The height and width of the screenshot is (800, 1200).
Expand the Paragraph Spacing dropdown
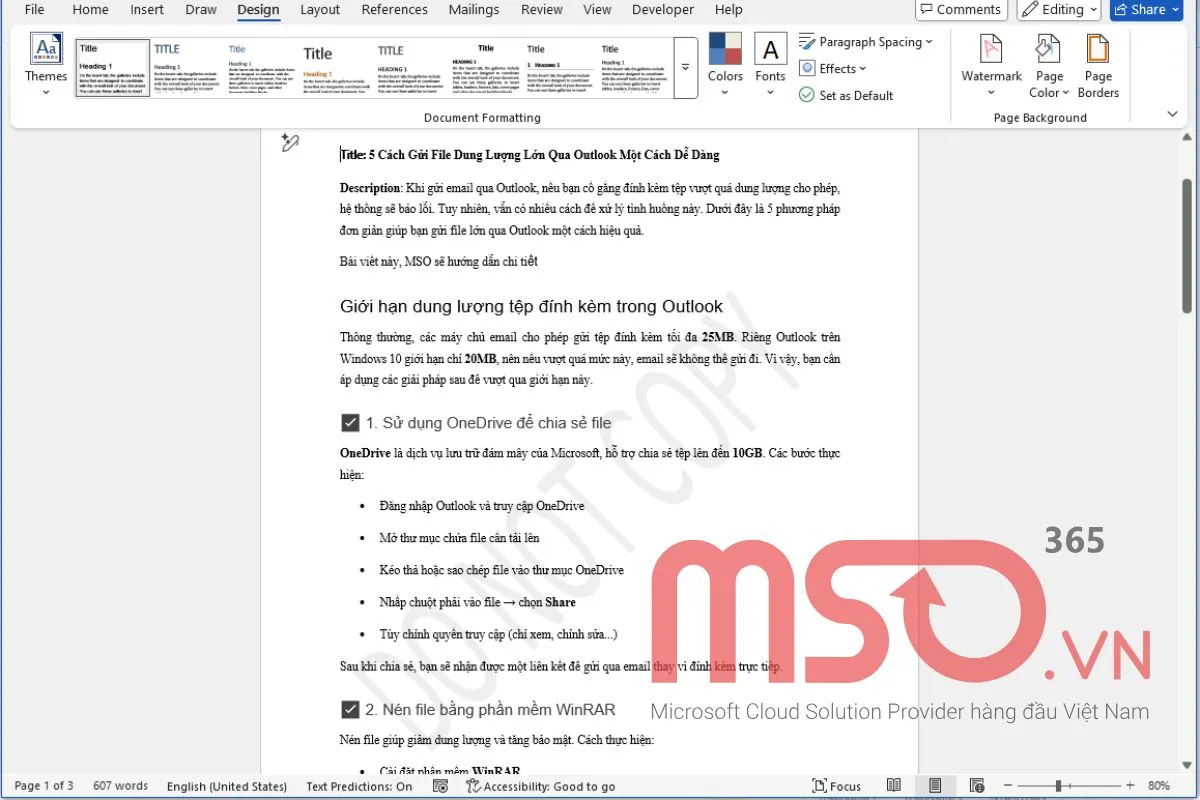pos(866,42)
